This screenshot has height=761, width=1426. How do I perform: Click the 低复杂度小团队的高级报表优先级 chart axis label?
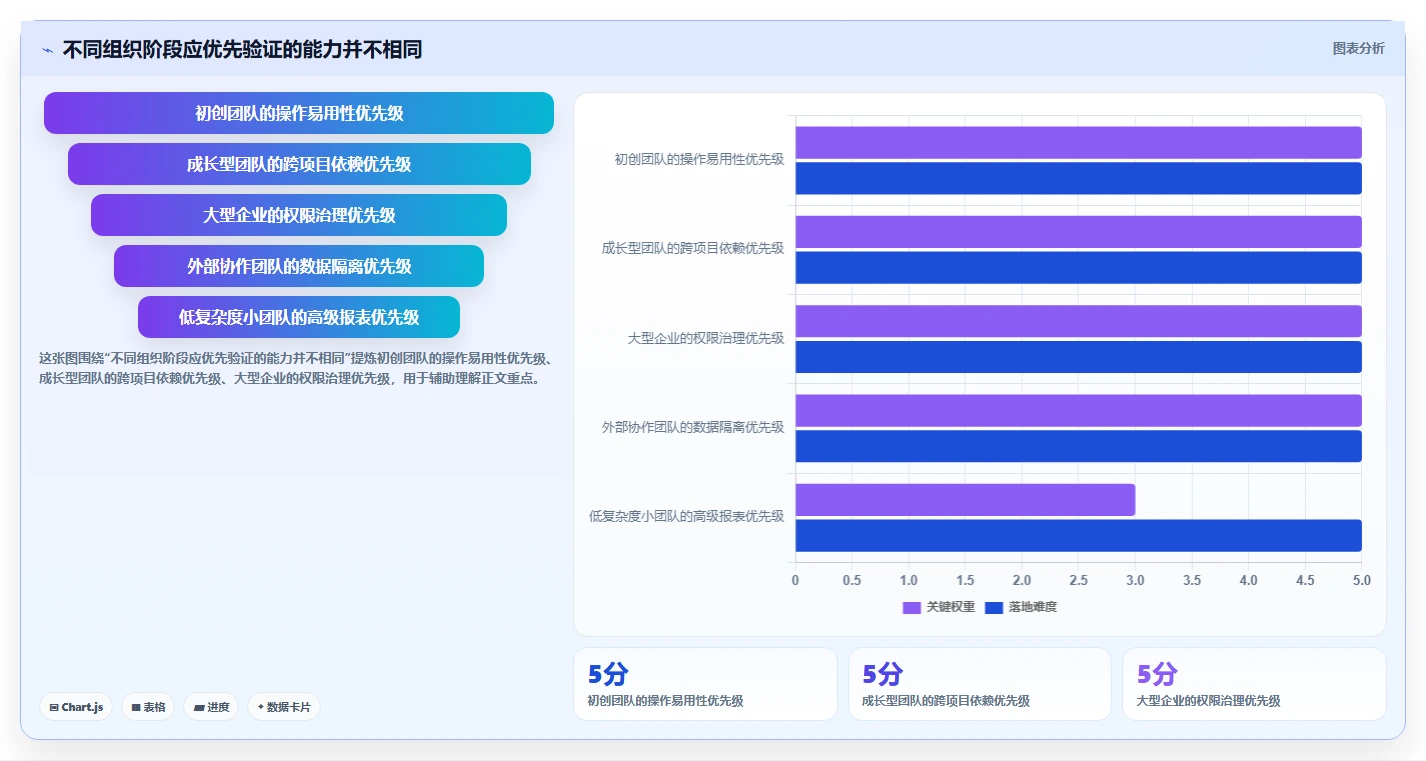coord(686,516)
